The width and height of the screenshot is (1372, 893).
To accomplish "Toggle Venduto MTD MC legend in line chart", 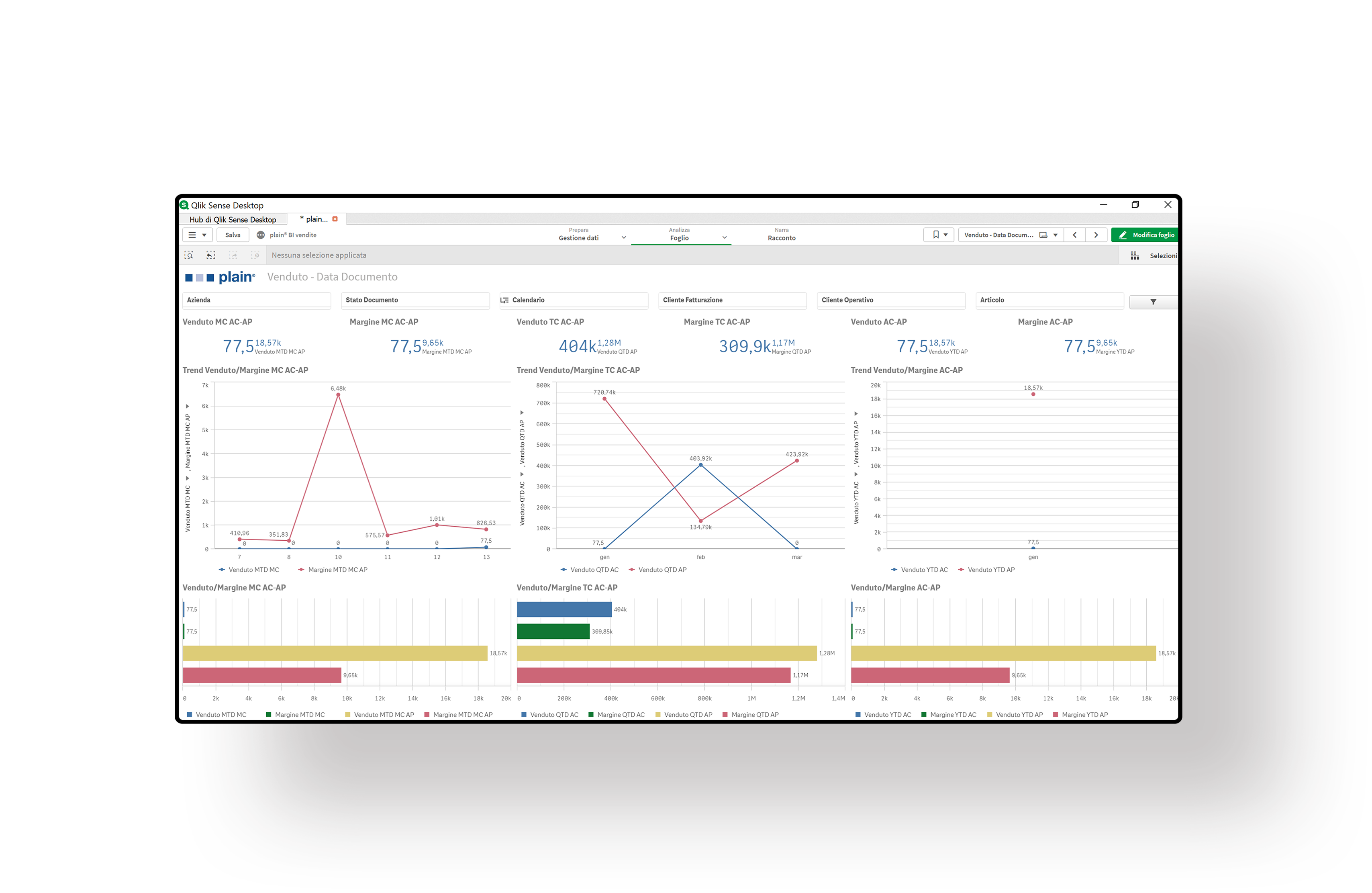I will click(249, 570).
